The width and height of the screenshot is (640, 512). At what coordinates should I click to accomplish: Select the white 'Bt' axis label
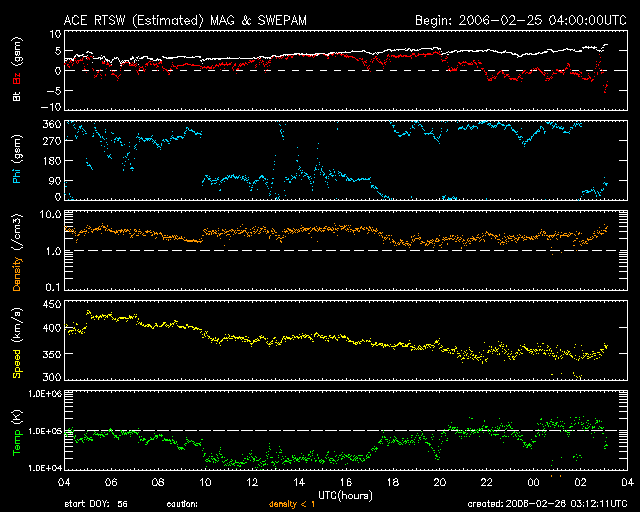coord(17,96)
